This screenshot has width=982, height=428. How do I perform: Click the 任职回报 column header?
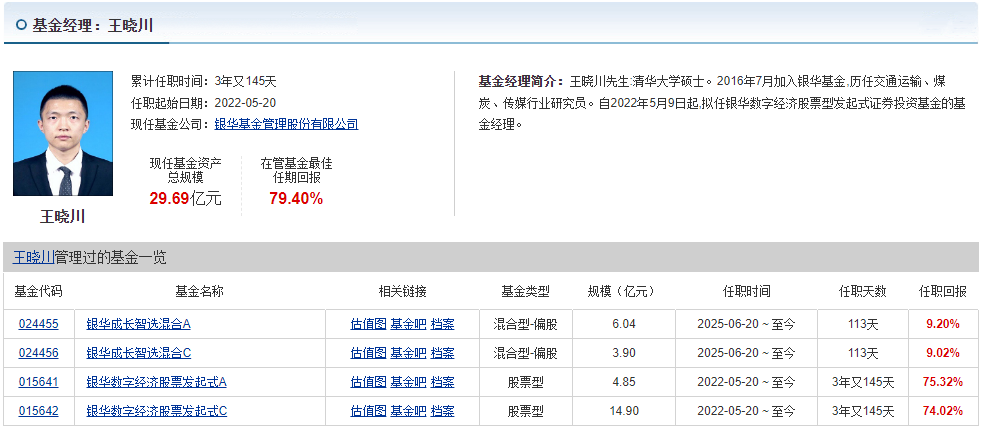[x=943, y=291]
